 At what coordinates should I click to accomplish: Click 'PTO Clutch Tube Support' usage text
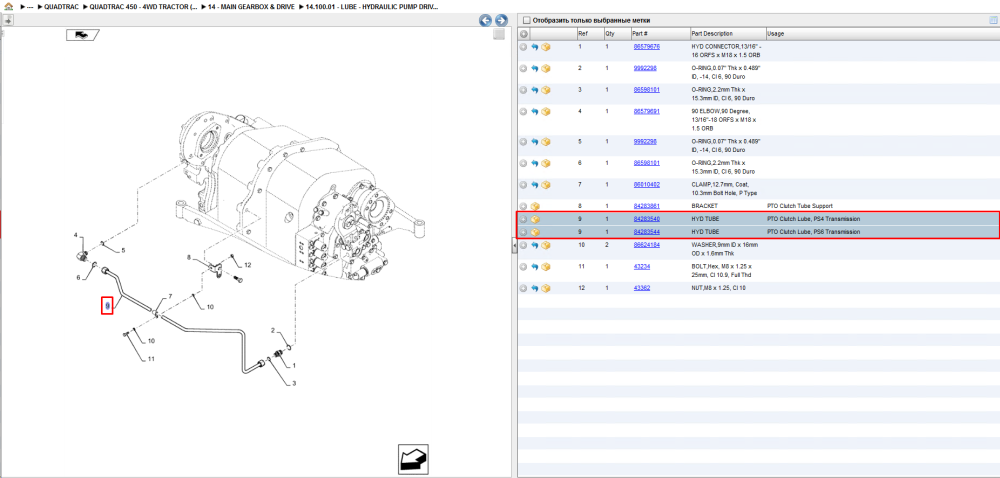click(x=800, y=206)
